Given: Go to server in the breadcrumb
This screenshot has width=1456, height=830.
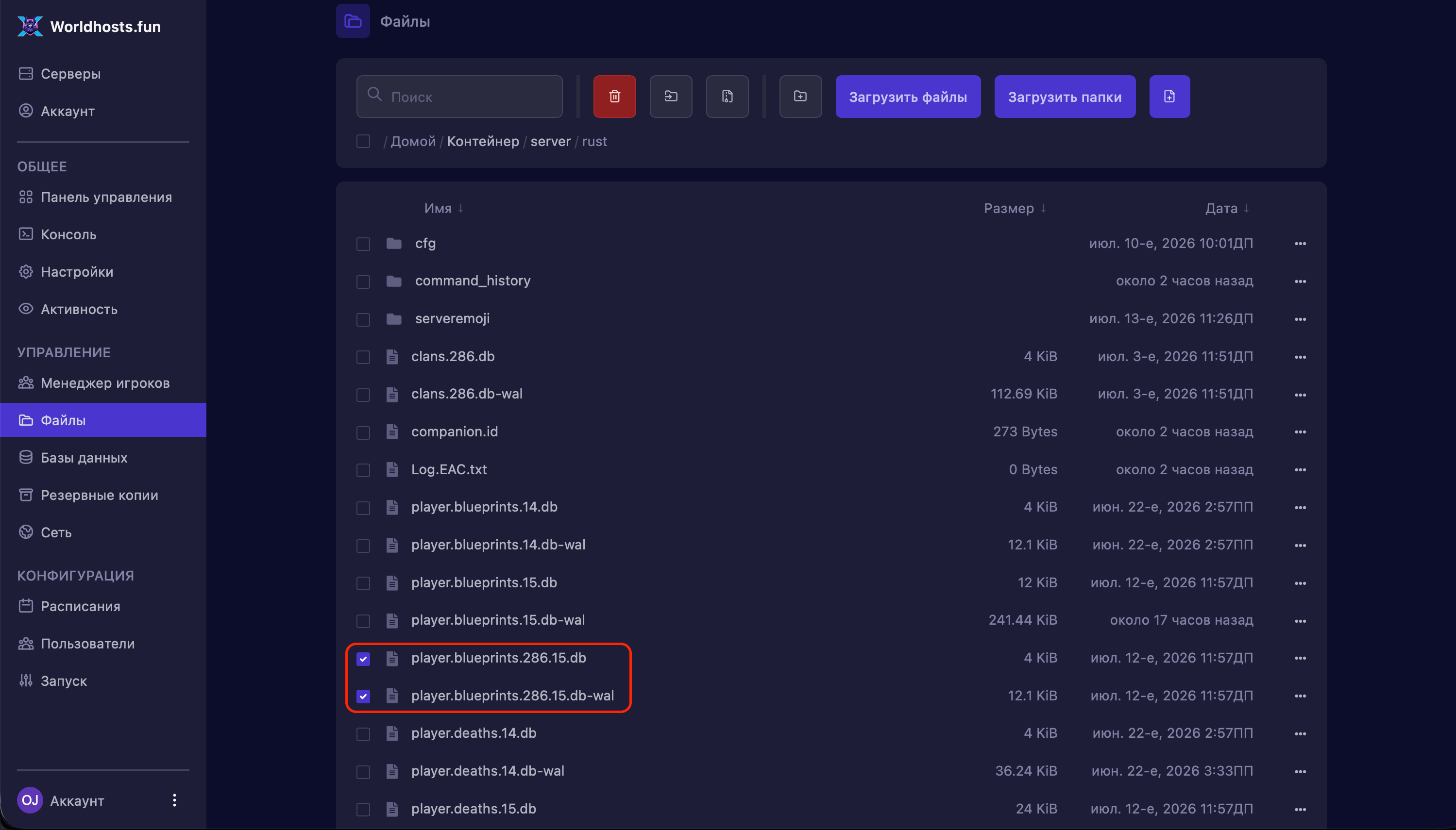Looking at the screenshot, I should pyautogui.click(x=550, y=141).
